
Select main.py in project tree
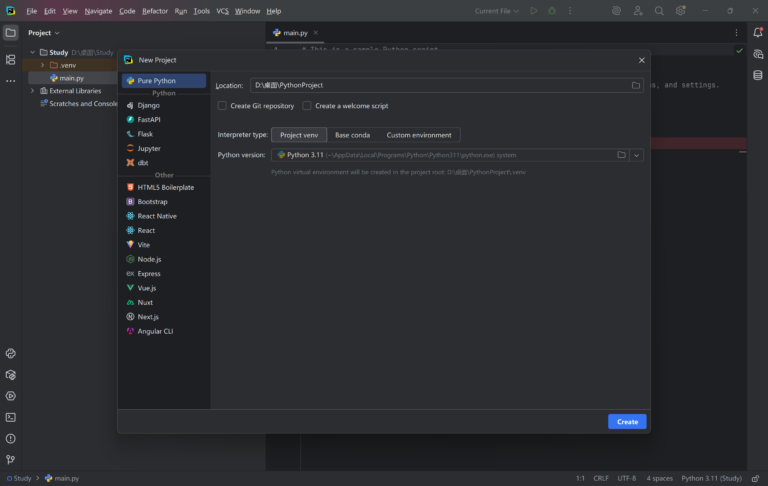coord(72,78)
